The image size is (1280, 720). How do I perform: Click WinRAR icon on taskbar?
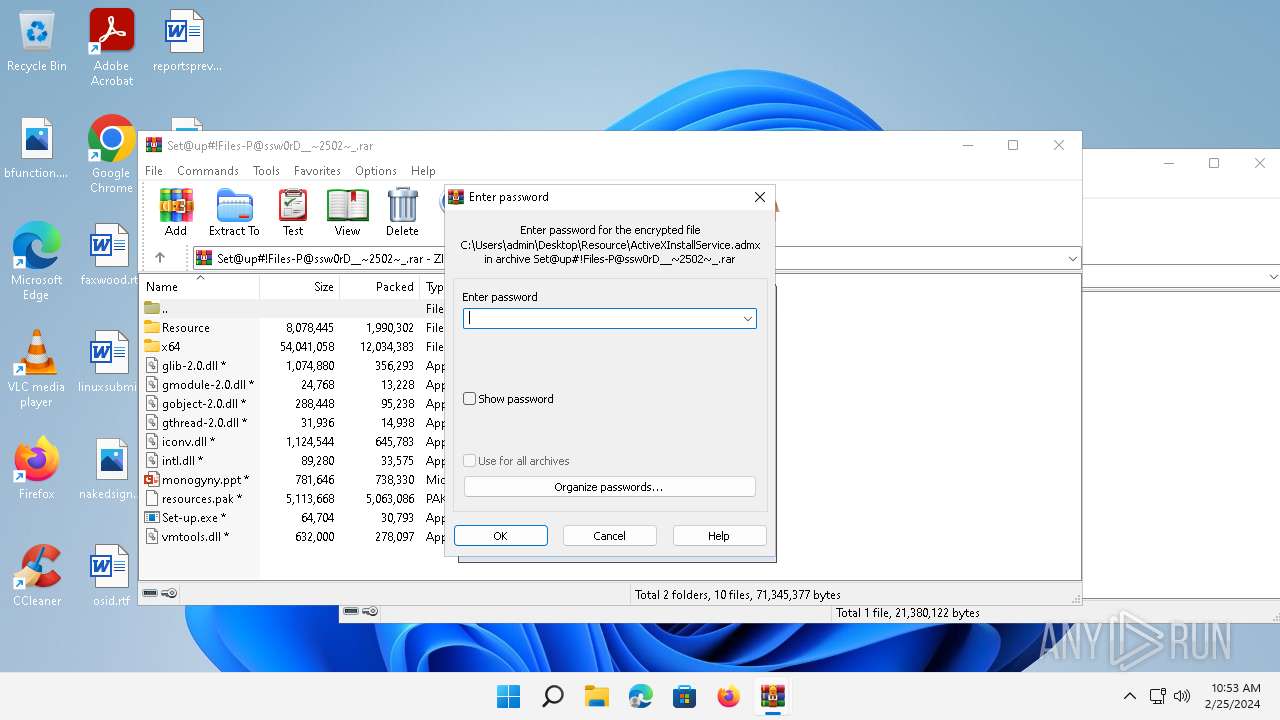click(x=772, y=696)
